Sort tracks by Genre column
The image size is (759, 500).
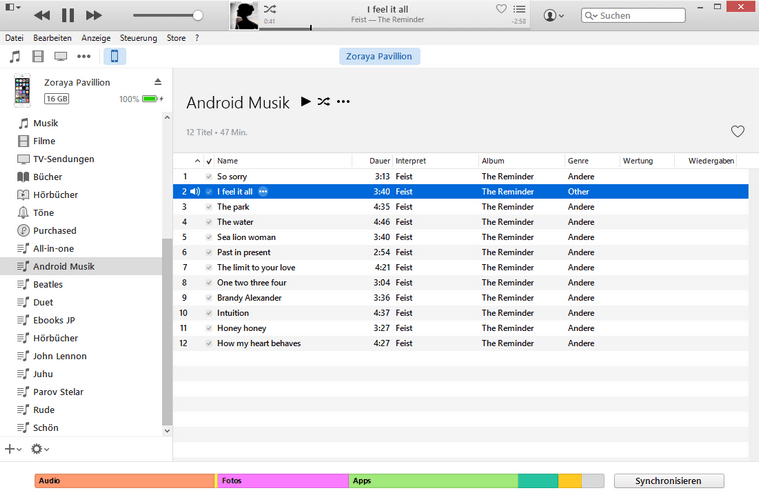[578, 161]
